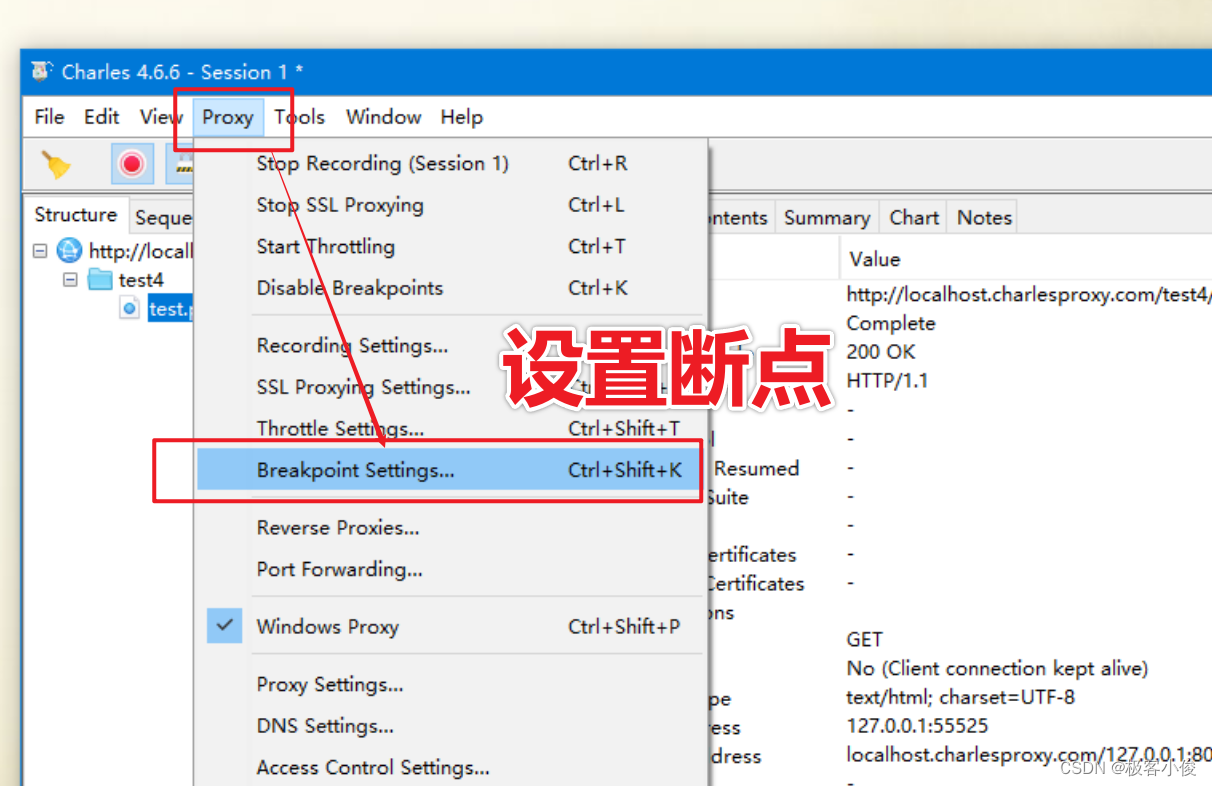The width and height of the screenshot is (1212, 786).
Task: Click the '127.0.0.1:55525' client address value
Action: coord(917,726)
